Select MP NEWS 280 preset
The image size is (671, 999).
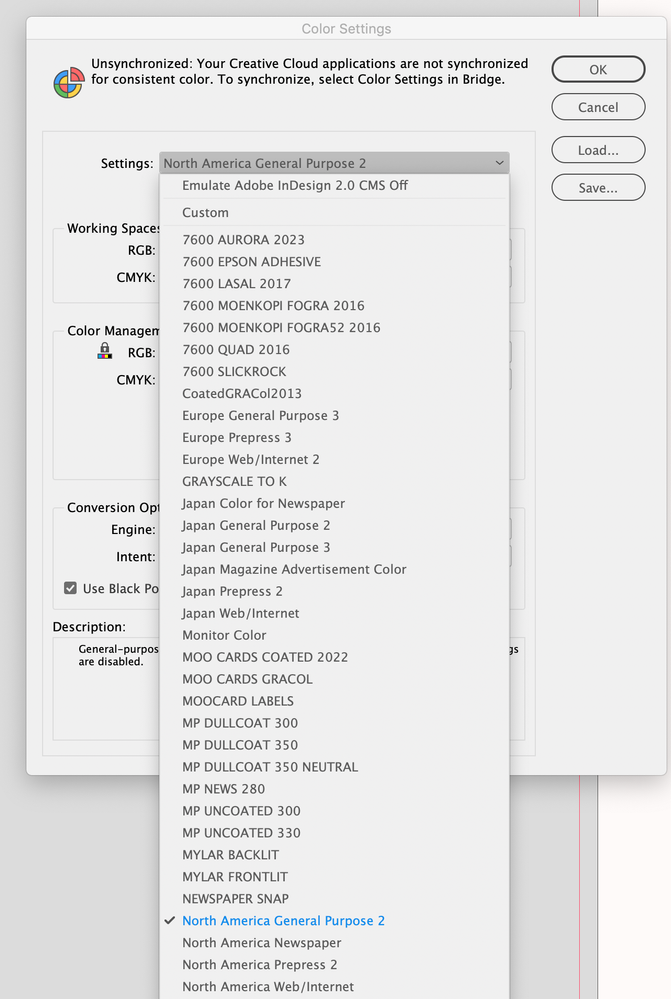click(x=334, y=789)
